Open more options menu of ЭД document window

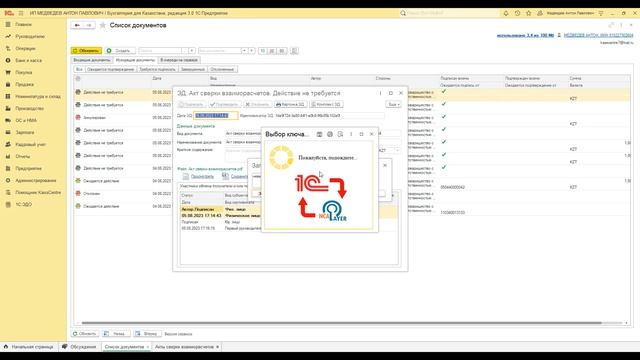coord(380,93)
